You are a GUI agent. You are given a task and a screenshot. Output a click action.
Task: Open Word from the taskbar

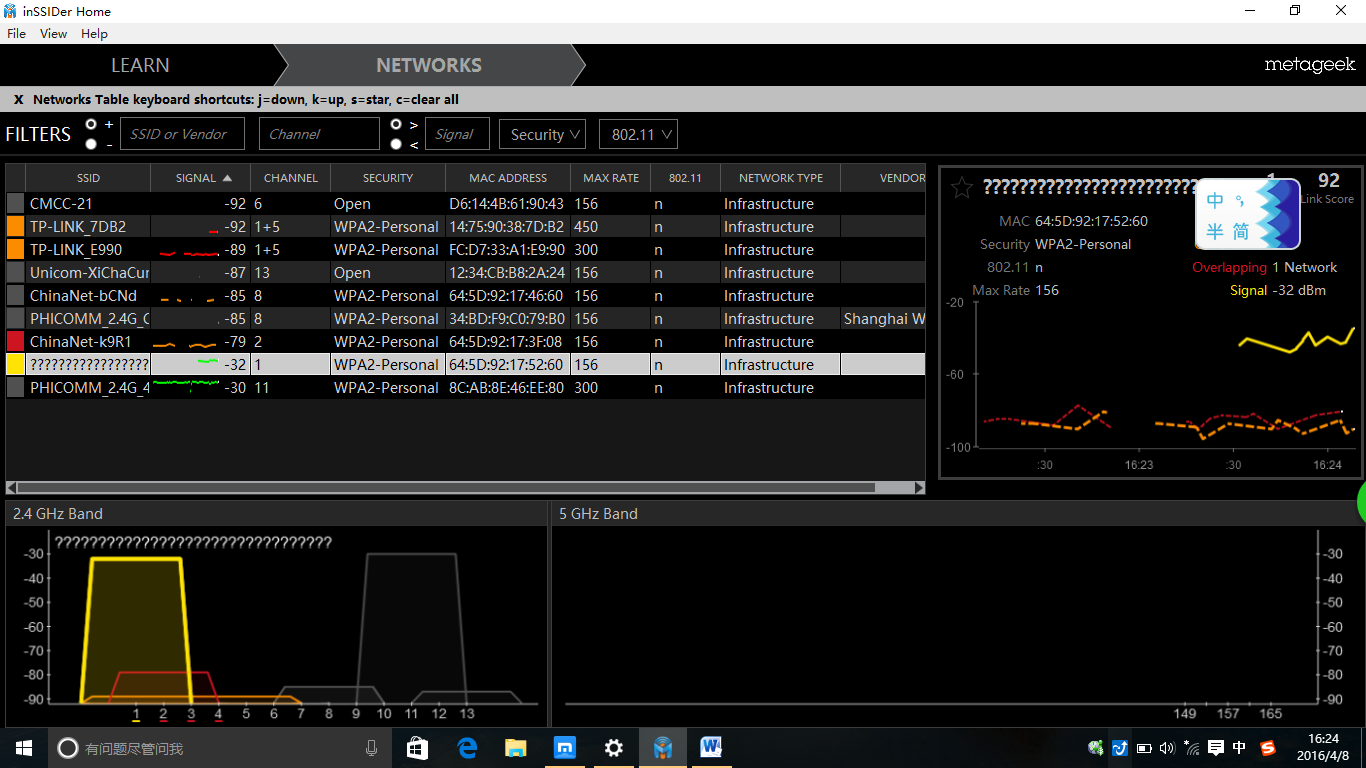(x=711, y=748)
